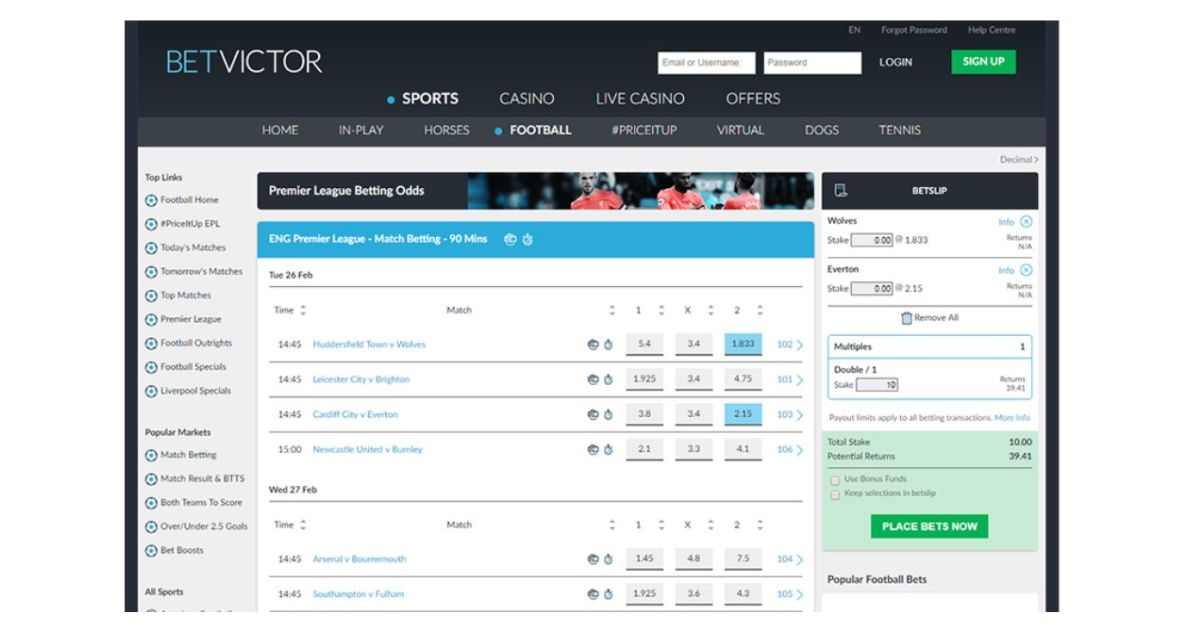Remove the Wolves selection from betslip

[1026, 221]
